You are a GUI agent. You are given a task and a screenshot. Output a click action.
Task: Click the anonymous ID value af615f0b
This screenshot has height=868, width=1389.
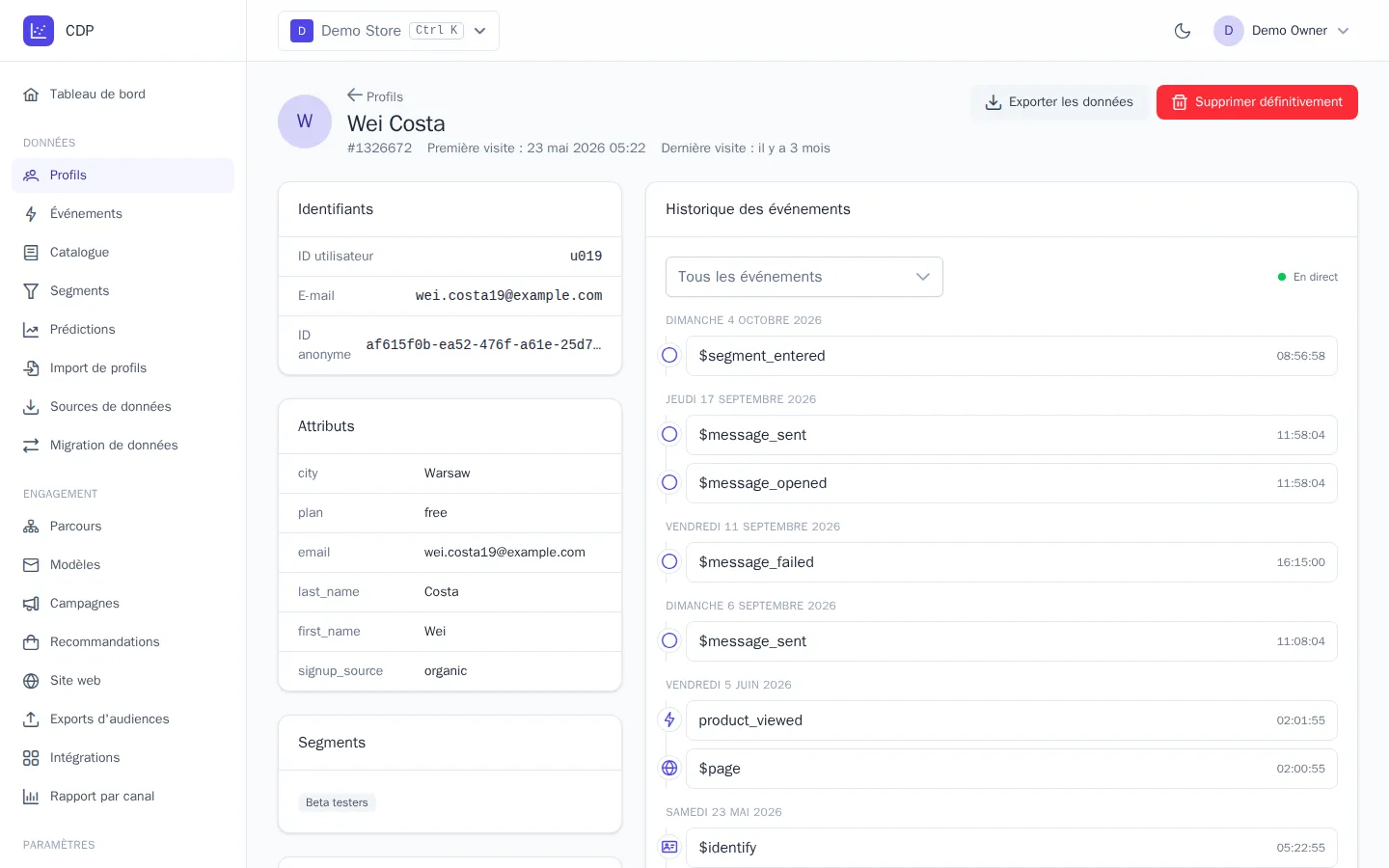pyautogui.click(x=484, y=344)
